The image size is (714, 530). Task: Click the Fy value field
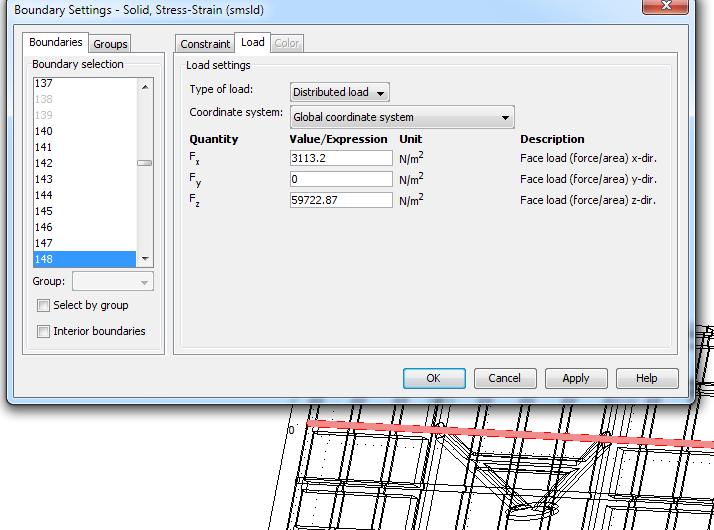[341, 179]
